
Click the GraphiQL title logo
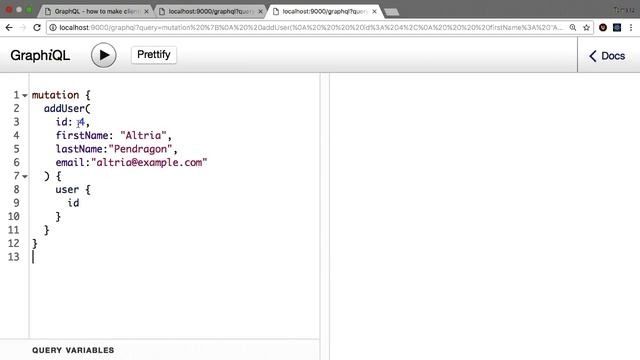pos(40,55)
